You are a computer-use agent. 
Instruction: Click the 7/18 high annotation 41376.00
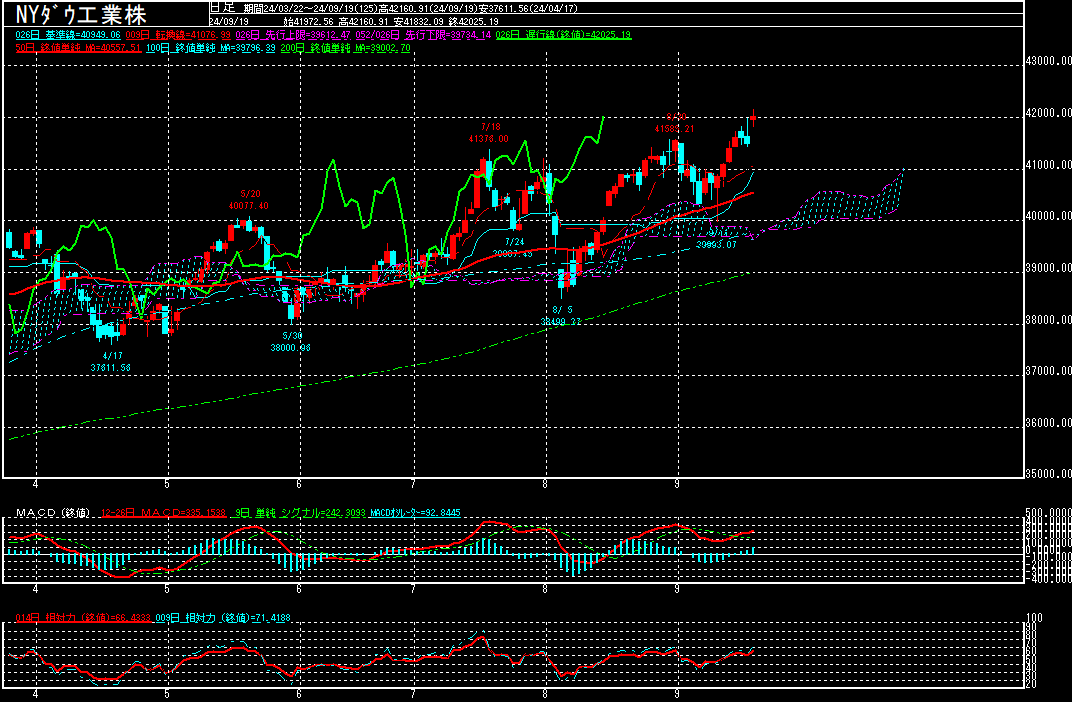coord(489,139)
